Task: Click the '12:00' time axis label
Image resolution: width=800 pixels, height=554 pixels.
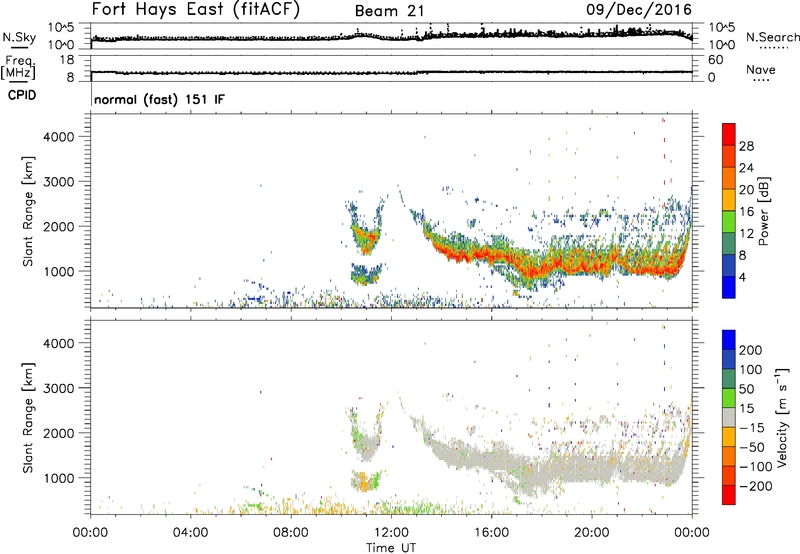Action: click(391, 533)
